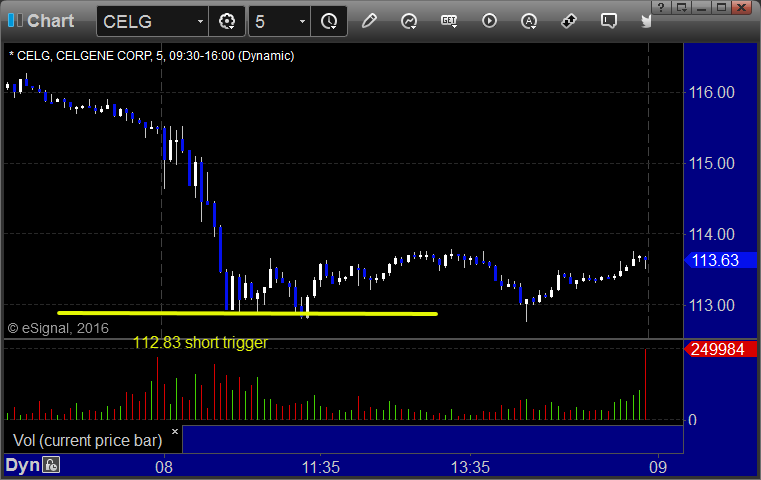Click the 113.00 price axis label

coord(711,305)
